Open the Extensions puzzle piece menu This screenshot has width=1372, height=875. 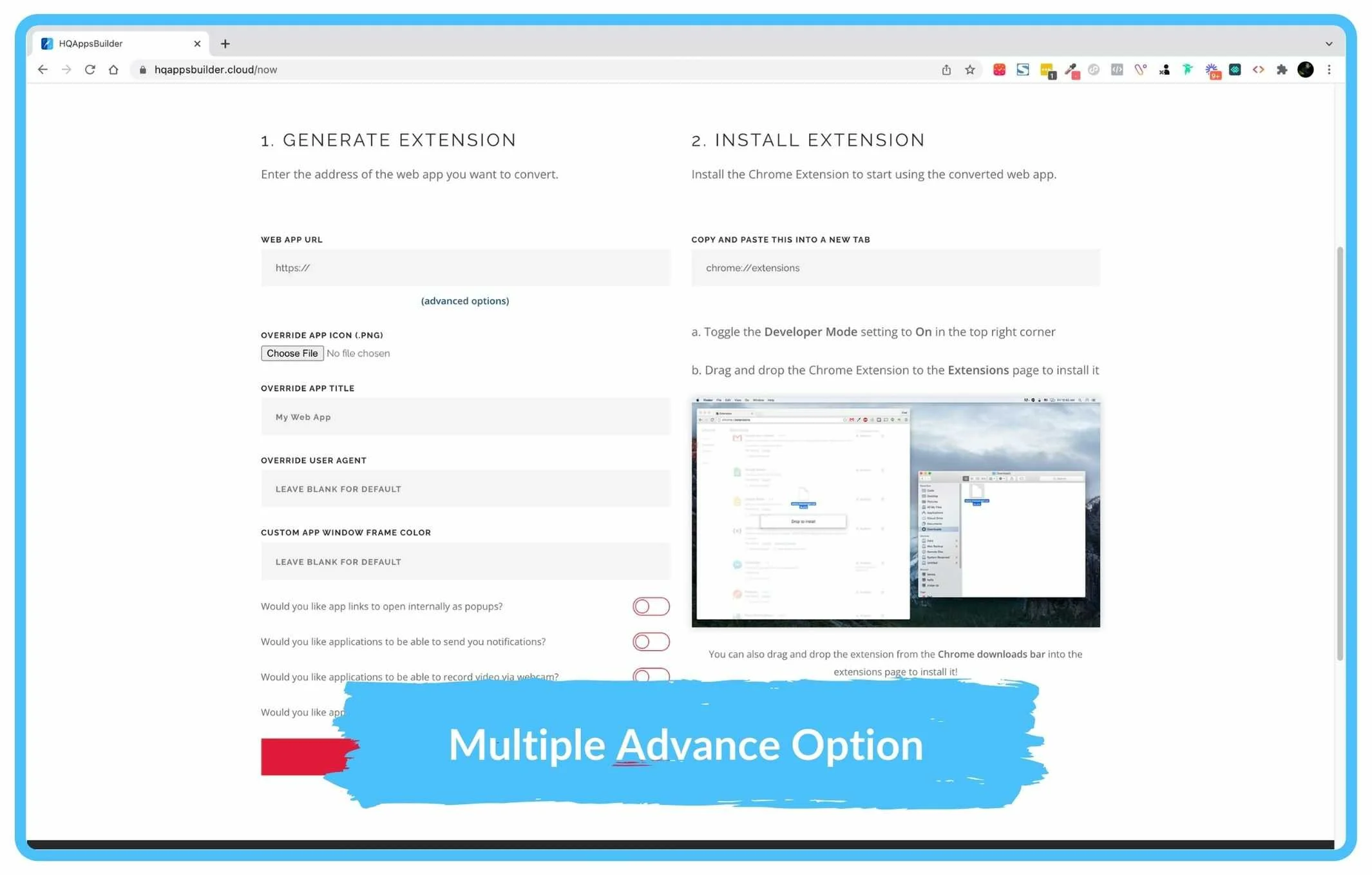[x=1281, y=70]
